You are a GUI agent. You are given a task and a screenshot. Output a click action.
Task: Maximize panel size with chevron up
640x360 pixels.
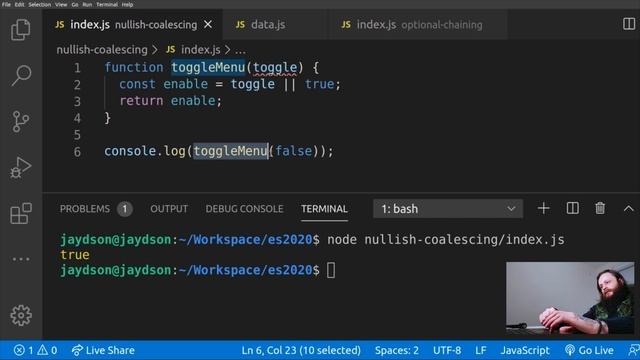click(x=629, y=209)
